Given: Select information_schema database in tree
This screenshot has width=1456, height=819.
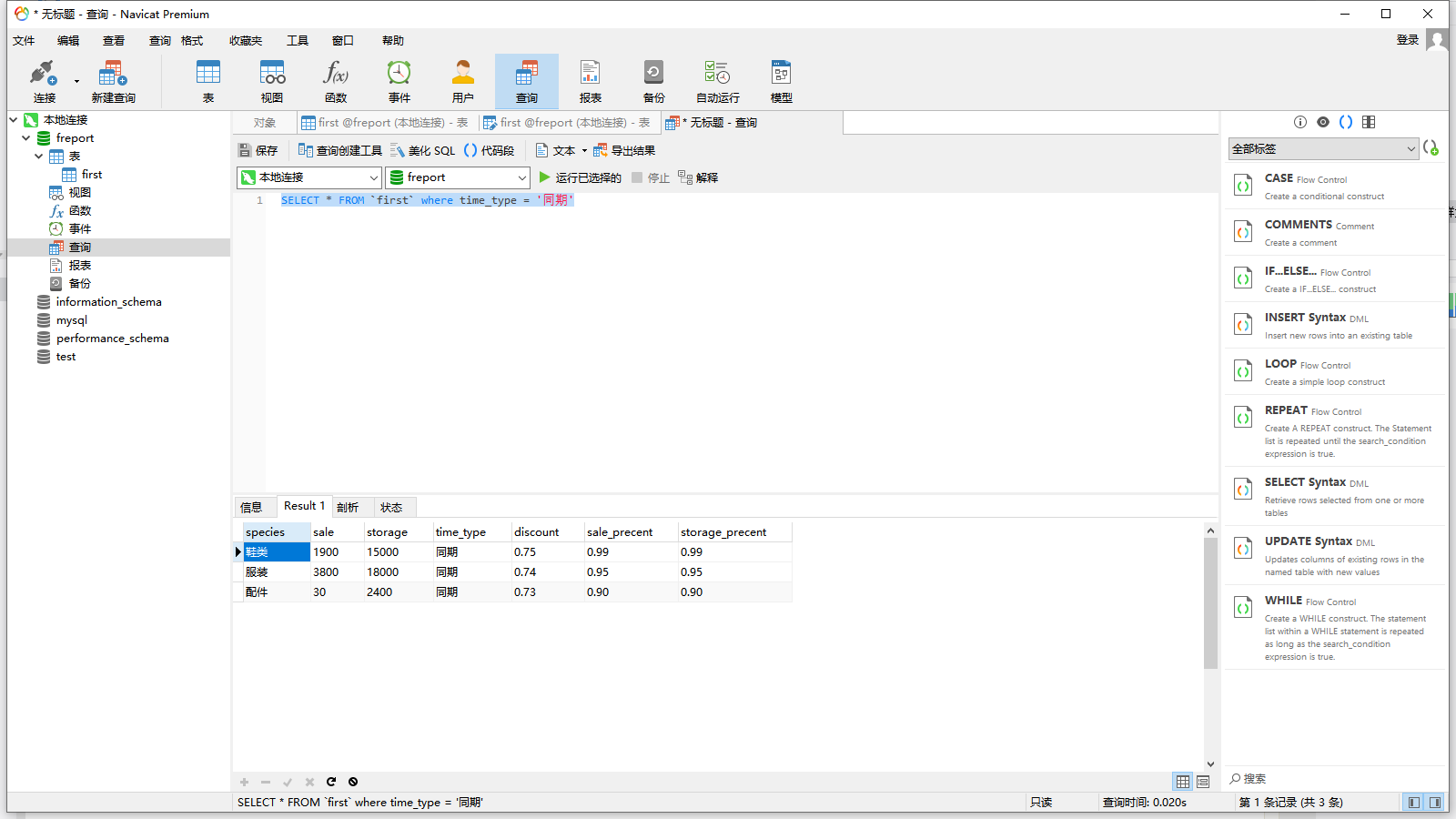Looking at the screenshot, I should coord(99,302).
